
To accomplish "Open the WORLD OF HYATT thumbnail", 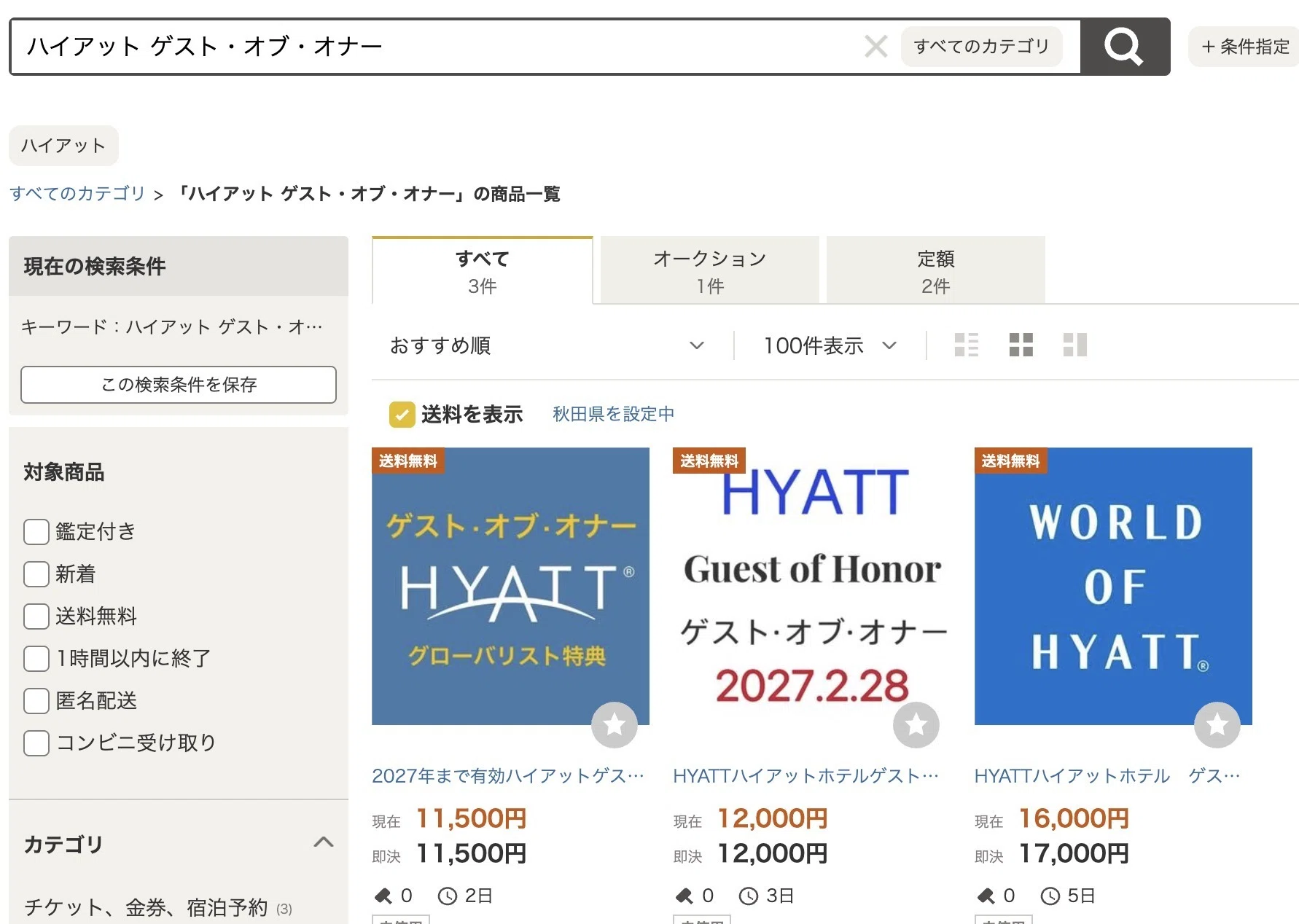I will (1113, 586).
